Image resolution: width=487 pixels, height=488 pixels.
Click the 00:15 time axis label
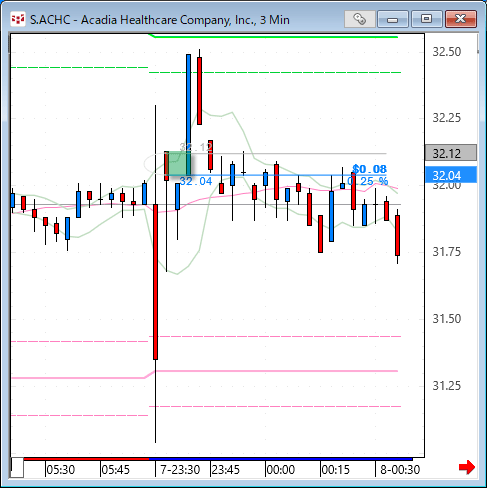click(336, 470)
